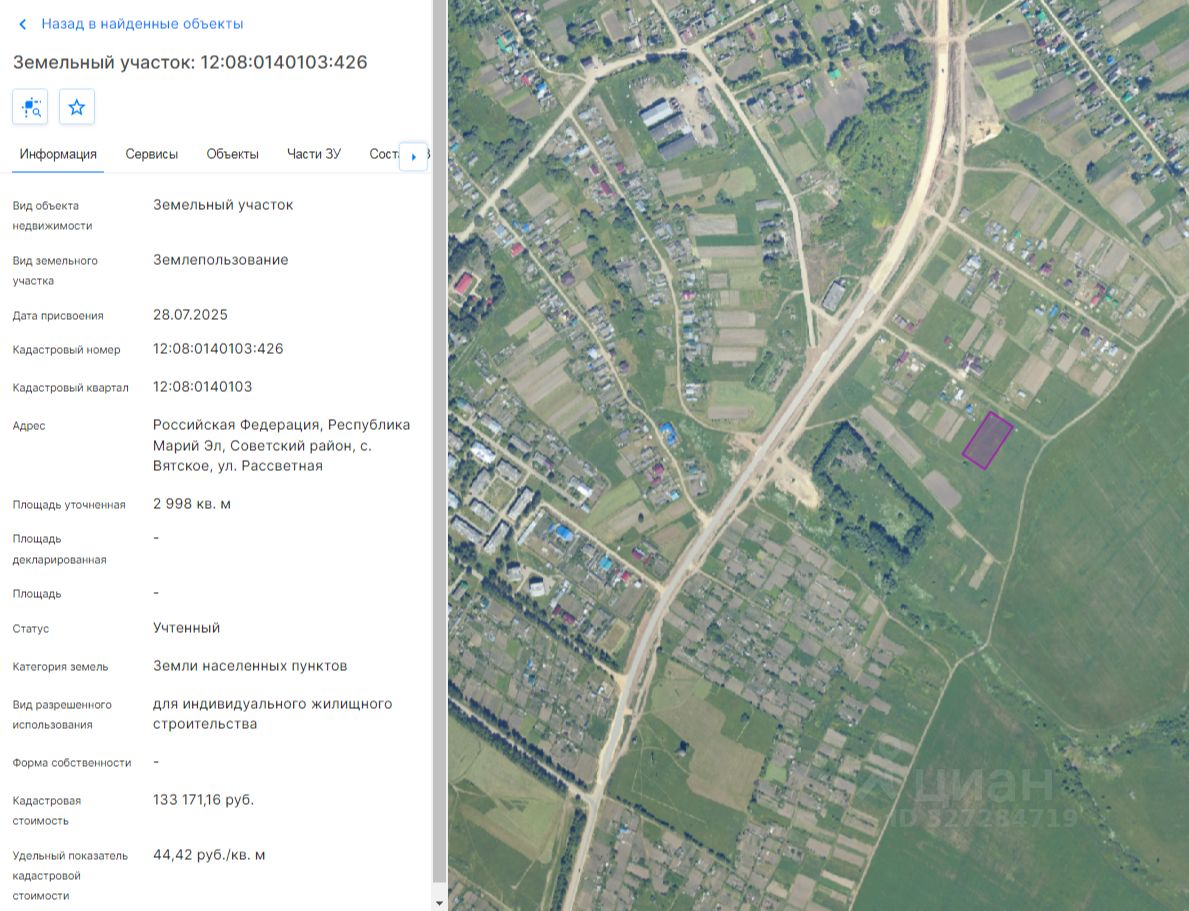The image size is (1189, 911).
Task: Select the purple highlighted parcel on map
Action: (x=987, y=441)
